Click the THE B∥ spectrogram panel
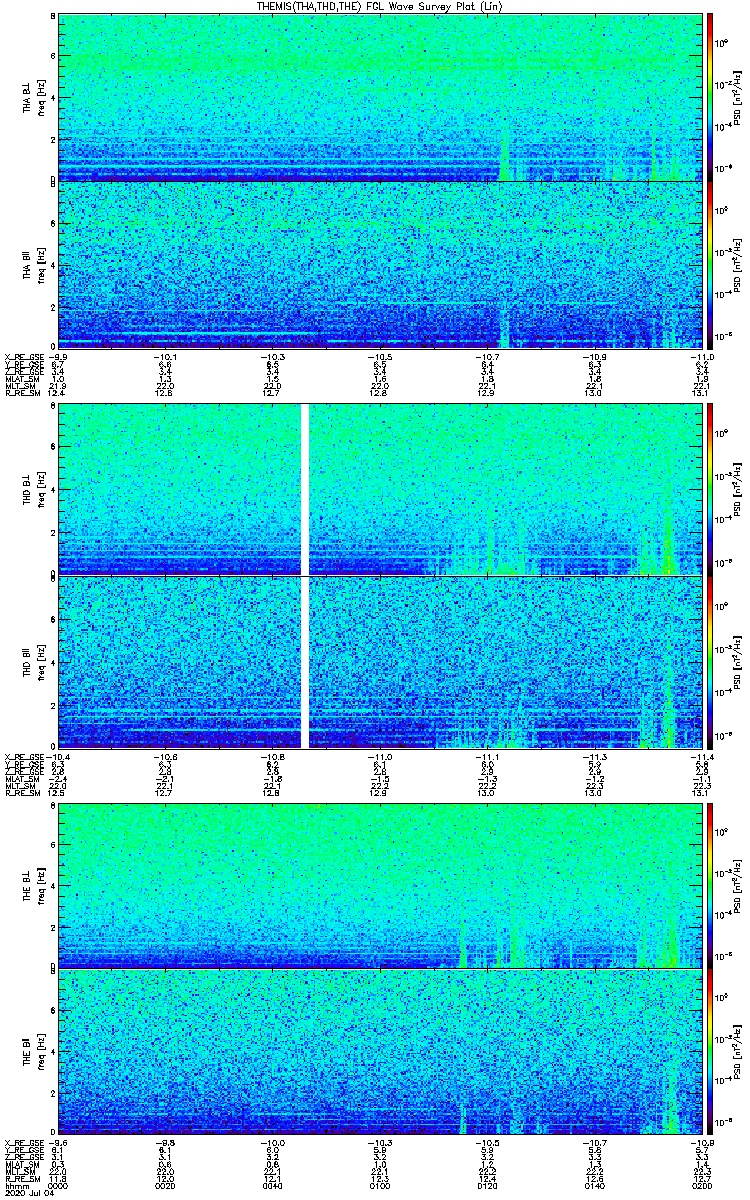 (x=379, y=1050)
